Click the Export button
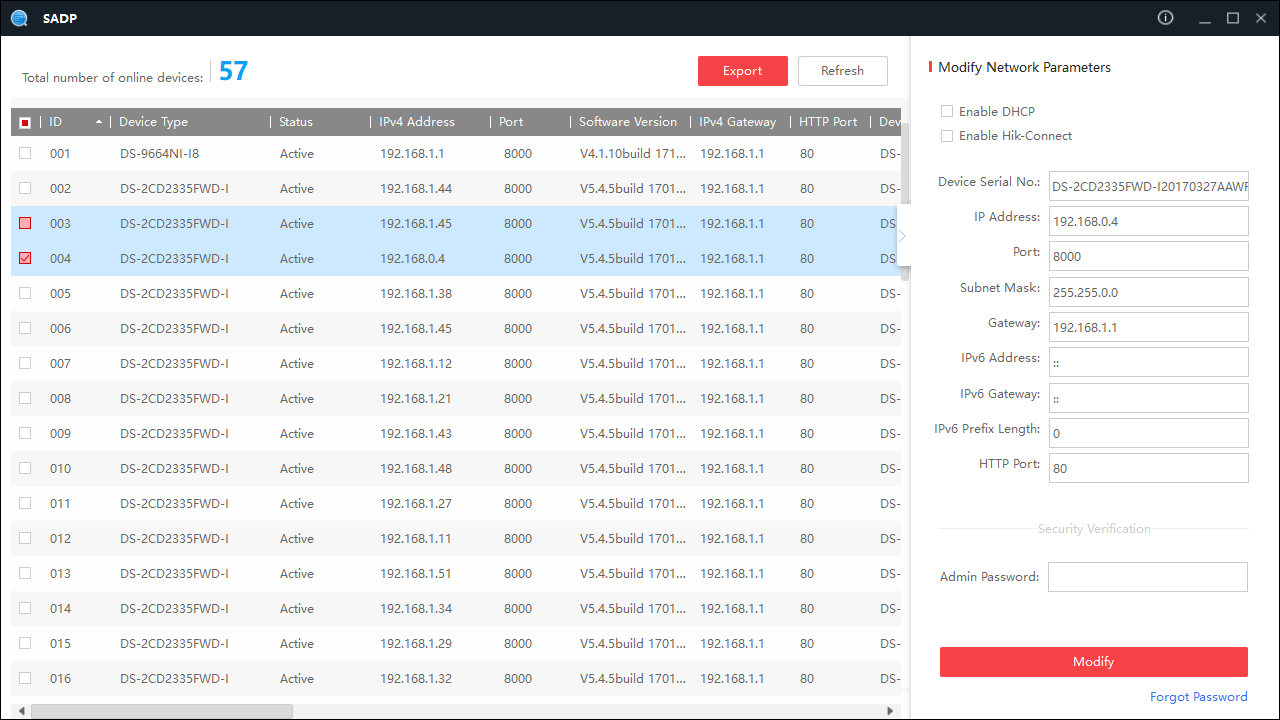This screenshot has width=1280, height=720. point(742,71)
